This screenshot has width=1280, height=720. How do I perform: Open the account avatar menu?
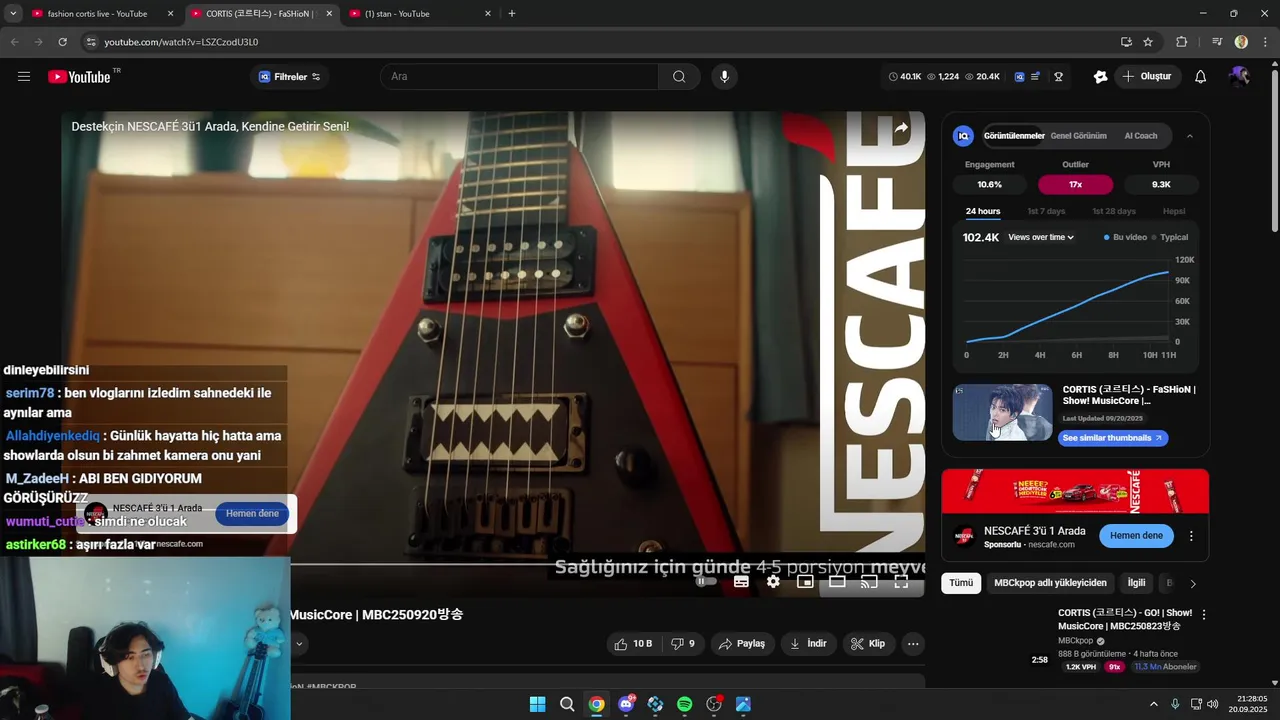(x=1240, y=77)
